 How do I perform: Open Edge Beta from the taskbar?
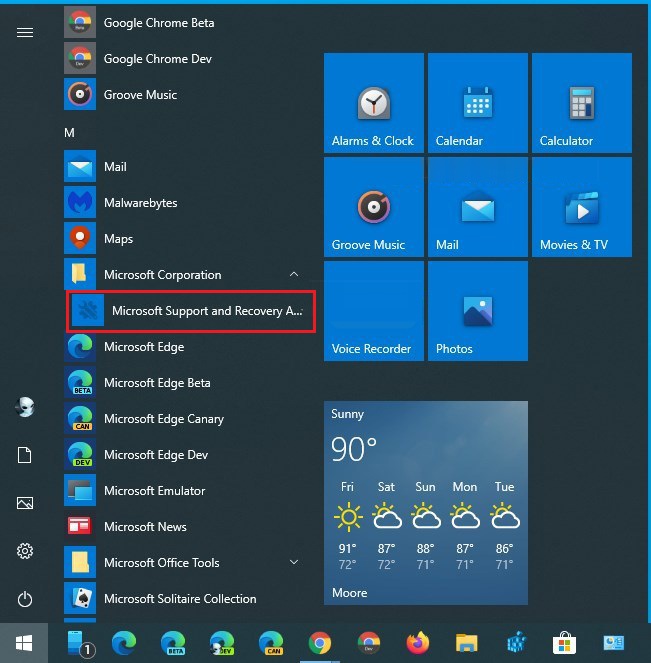(173, 643)
